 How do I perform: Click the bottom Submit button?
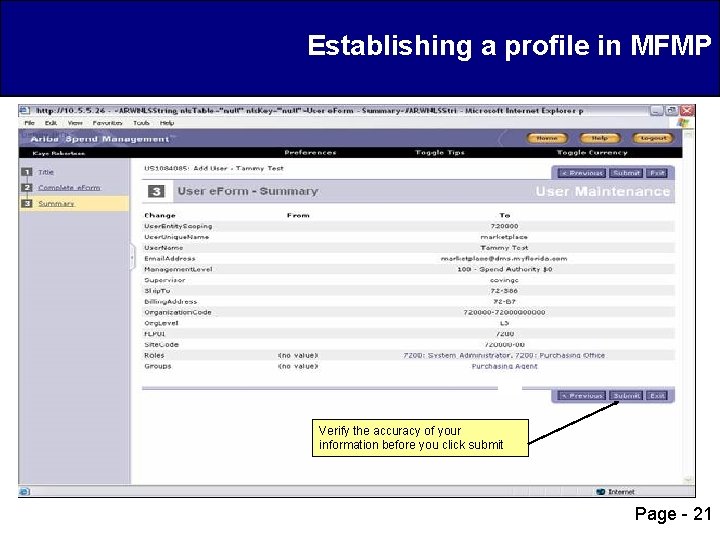[x=626, y=395]
